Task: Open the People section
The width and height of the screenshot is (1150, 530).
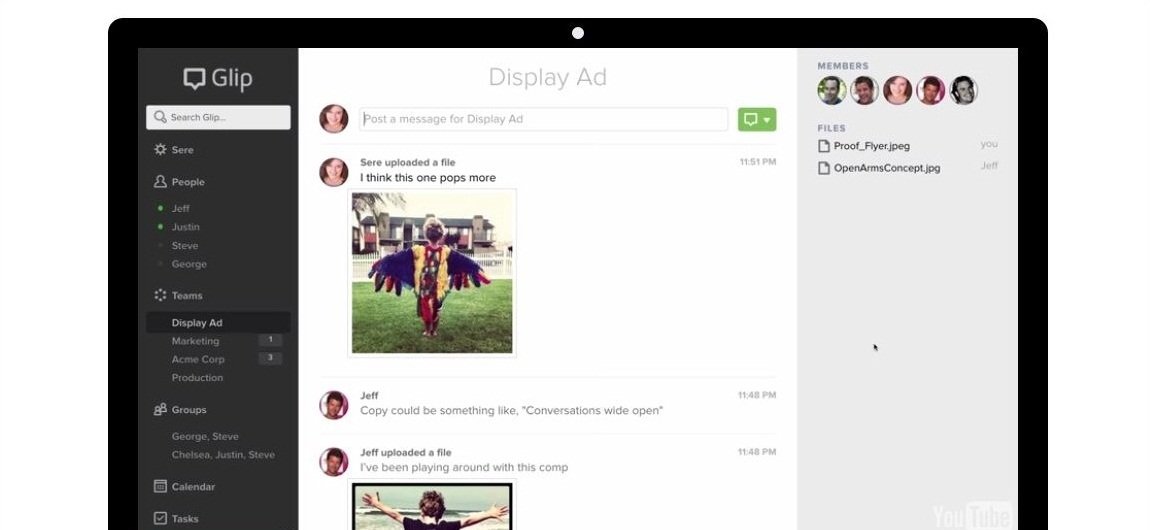Action: [x=188, y=182]
